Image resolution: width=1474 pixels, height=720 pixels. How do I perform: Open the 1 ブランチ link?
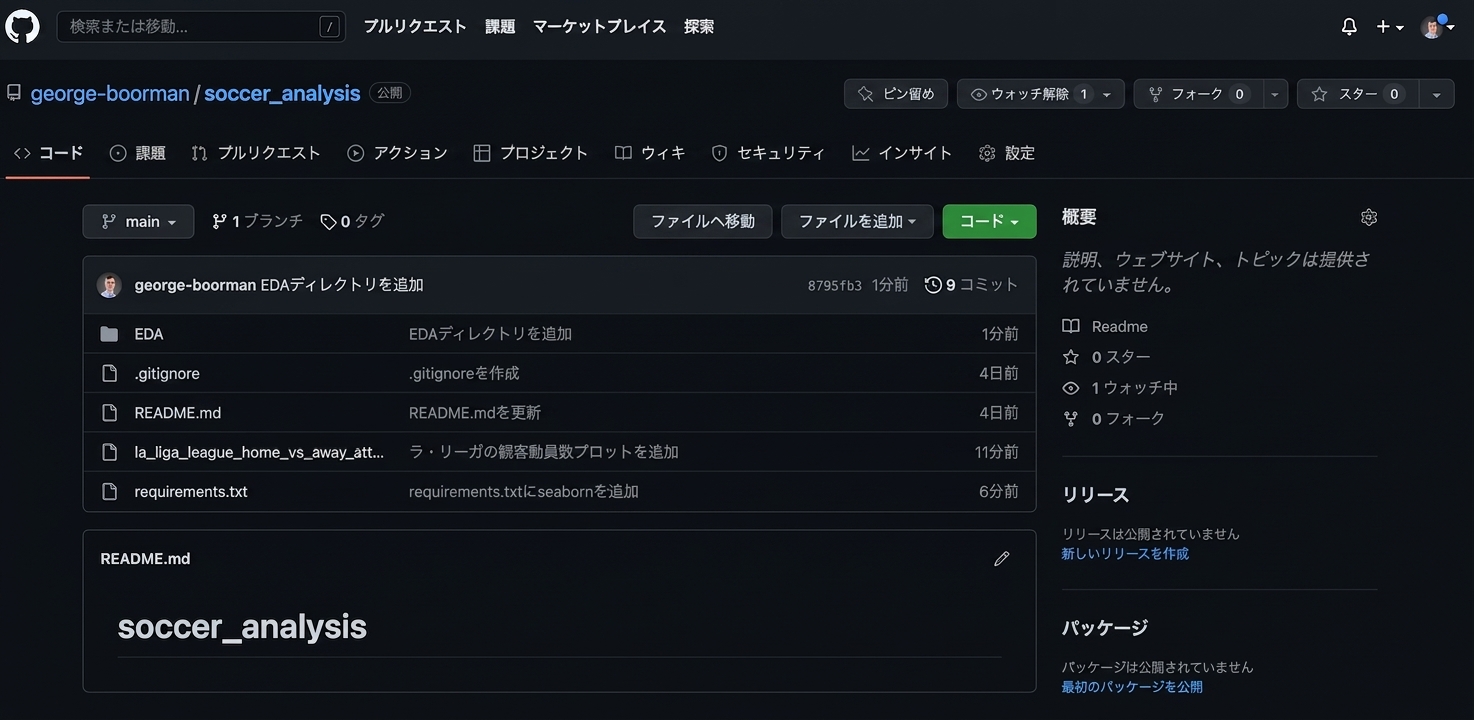[x=257, y=221]
